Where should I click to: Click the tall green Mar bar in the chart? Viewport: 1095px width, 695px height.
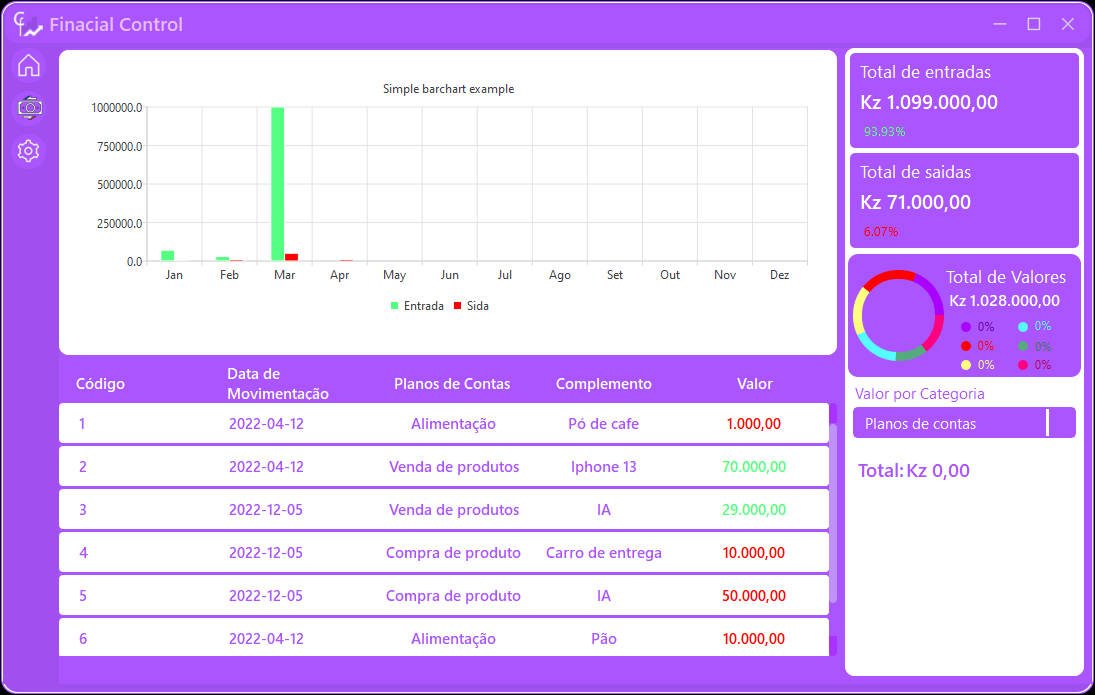coord(277,185)
